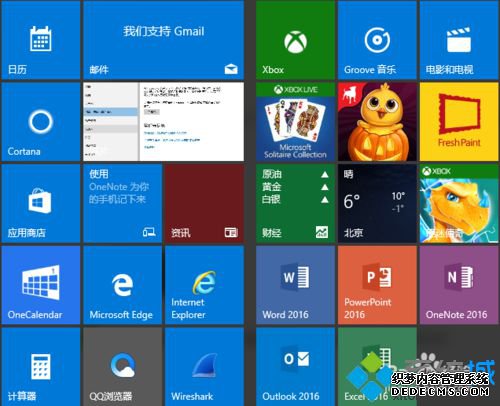
Task: Open the 资讯 news tile
Action: [x=204, y=203]
